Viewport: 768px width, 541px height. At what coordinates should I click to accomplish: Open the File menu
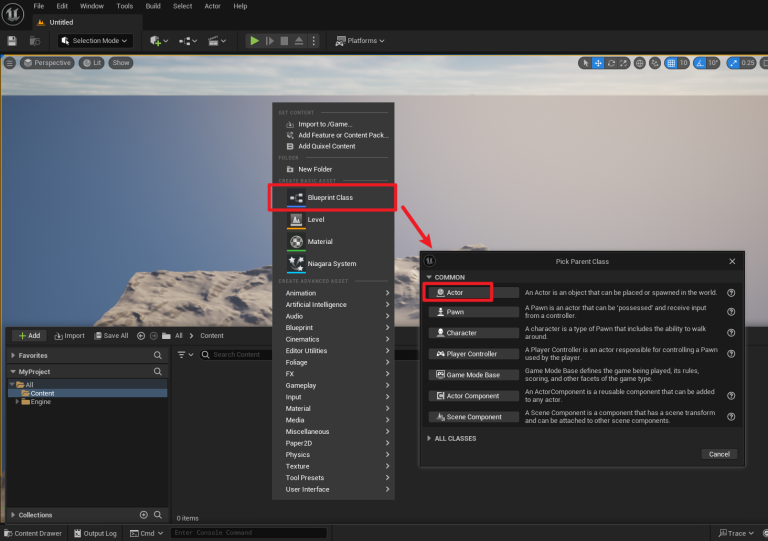click(x=39, y=6)
